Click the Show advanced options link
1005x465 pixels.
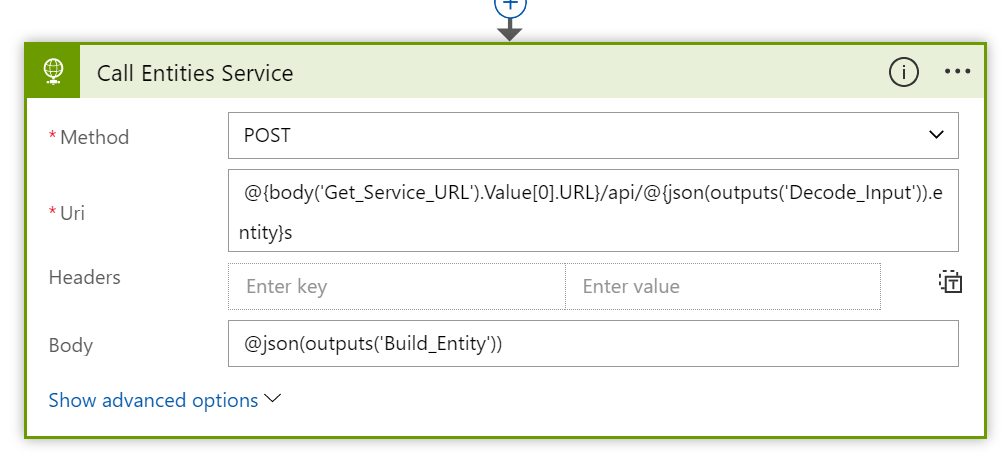tap(153, 400)
